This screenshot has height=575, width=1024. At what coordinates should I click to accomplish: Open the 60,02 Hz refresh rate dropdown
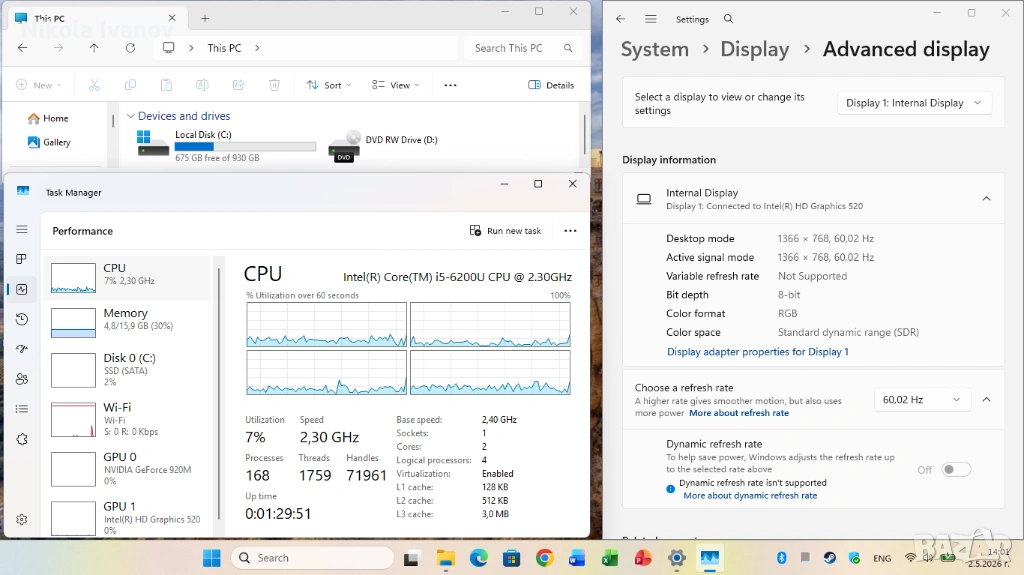921,399
